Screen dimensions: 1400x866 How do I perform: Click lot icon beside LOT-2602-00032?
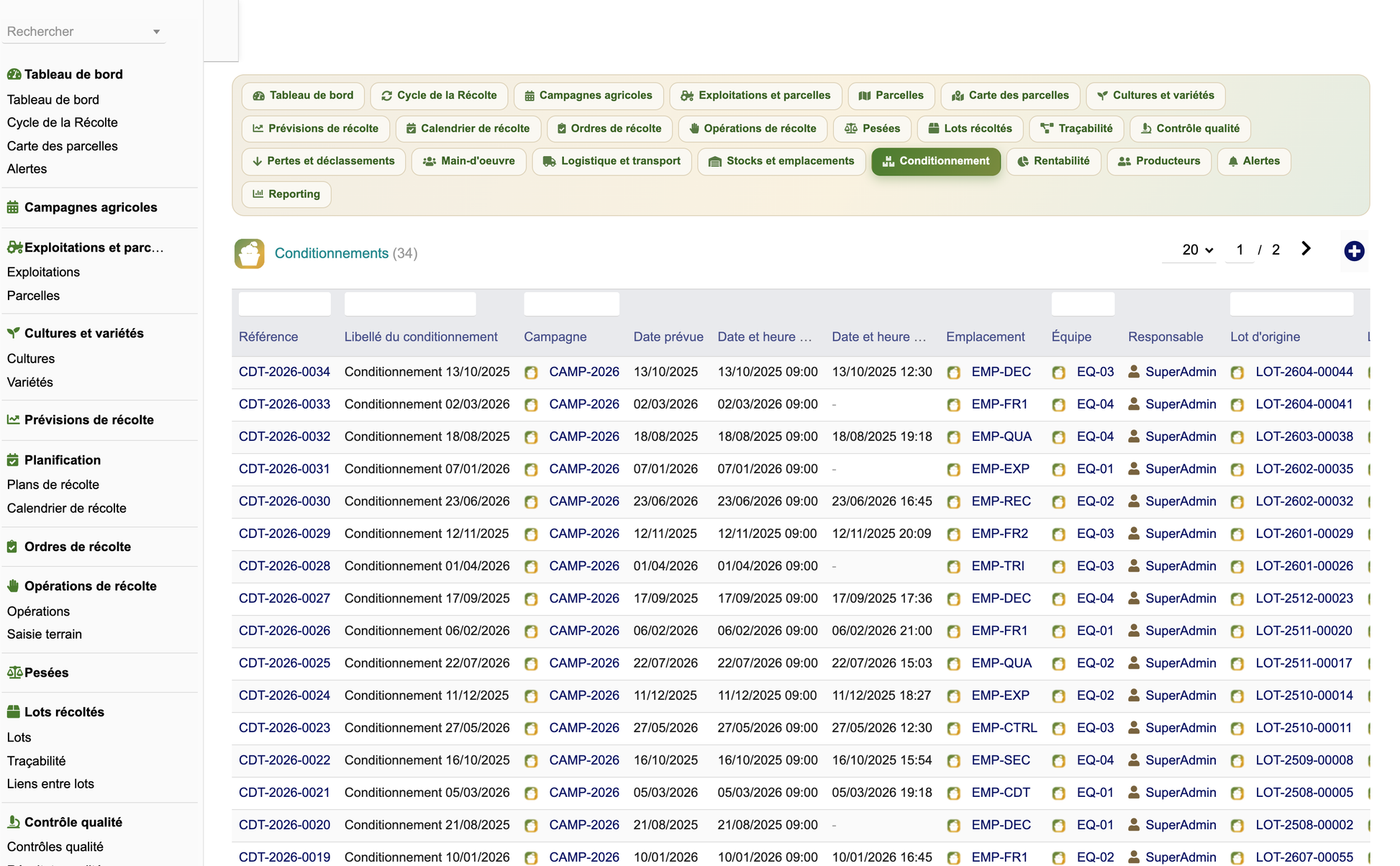[1237, 502]
